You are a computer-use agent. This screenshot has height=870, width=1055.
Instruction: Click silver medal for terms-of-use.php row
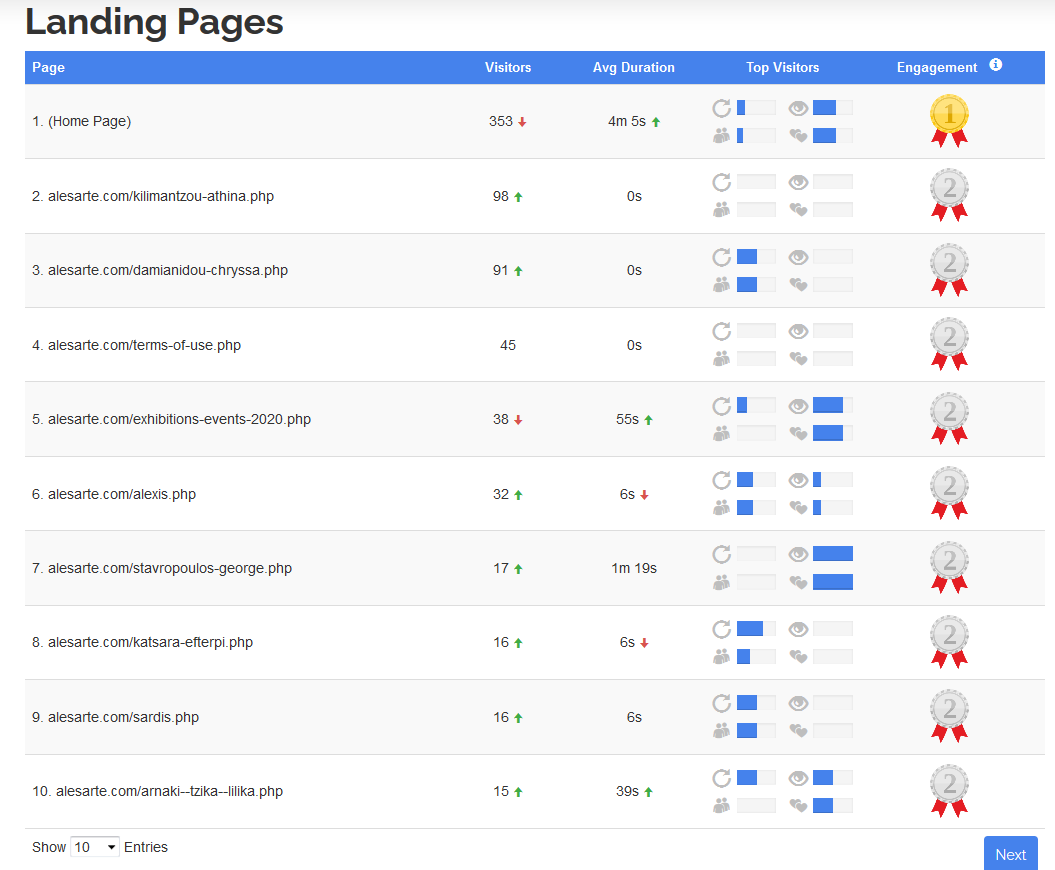(949, 344)
